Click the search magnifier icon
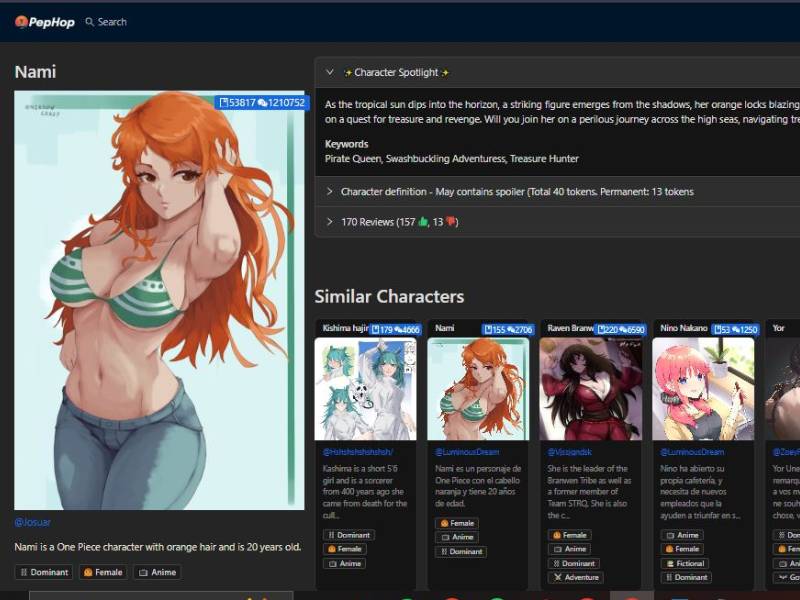 point(89,22)
